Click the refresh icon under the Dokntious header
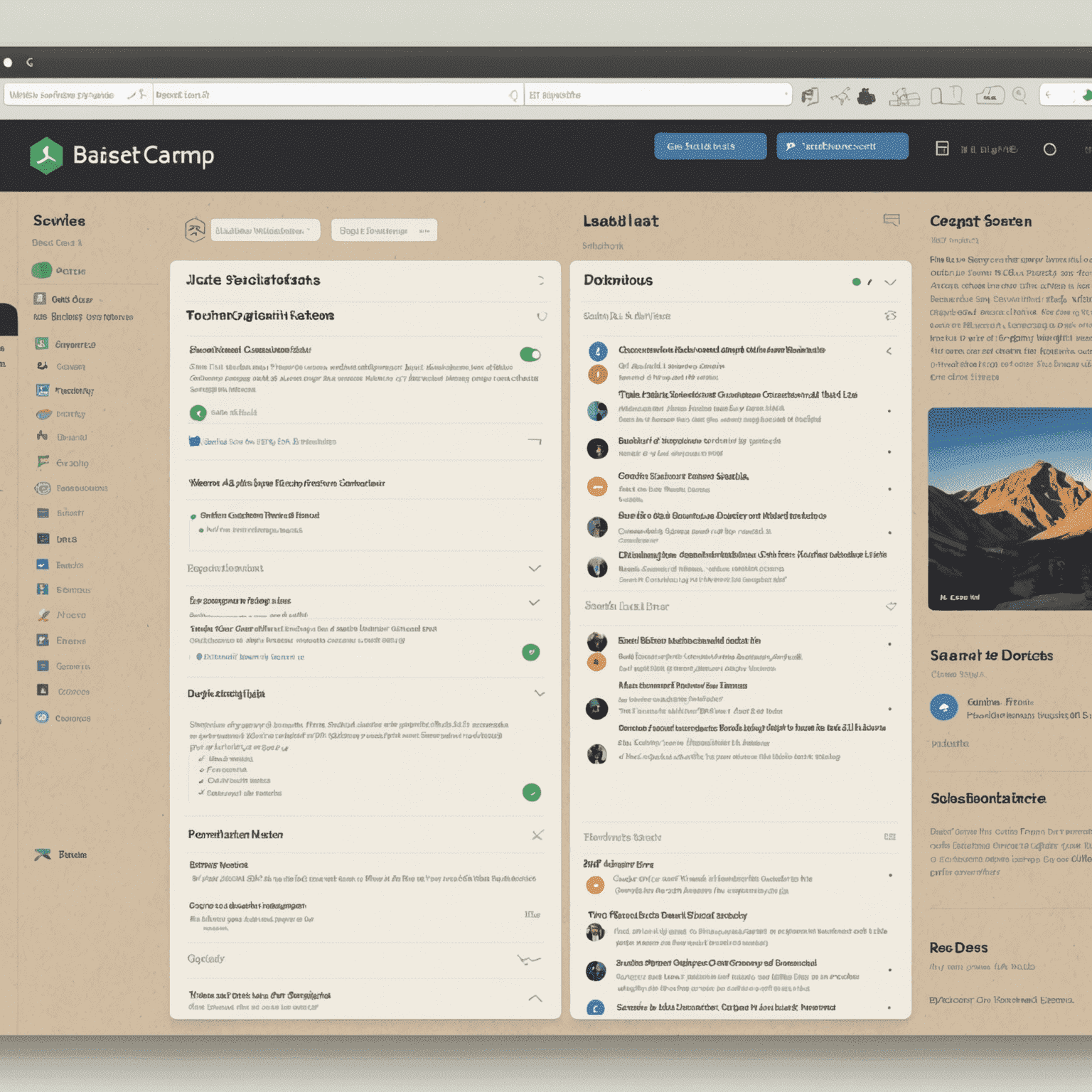 click(x=890, y=316)
